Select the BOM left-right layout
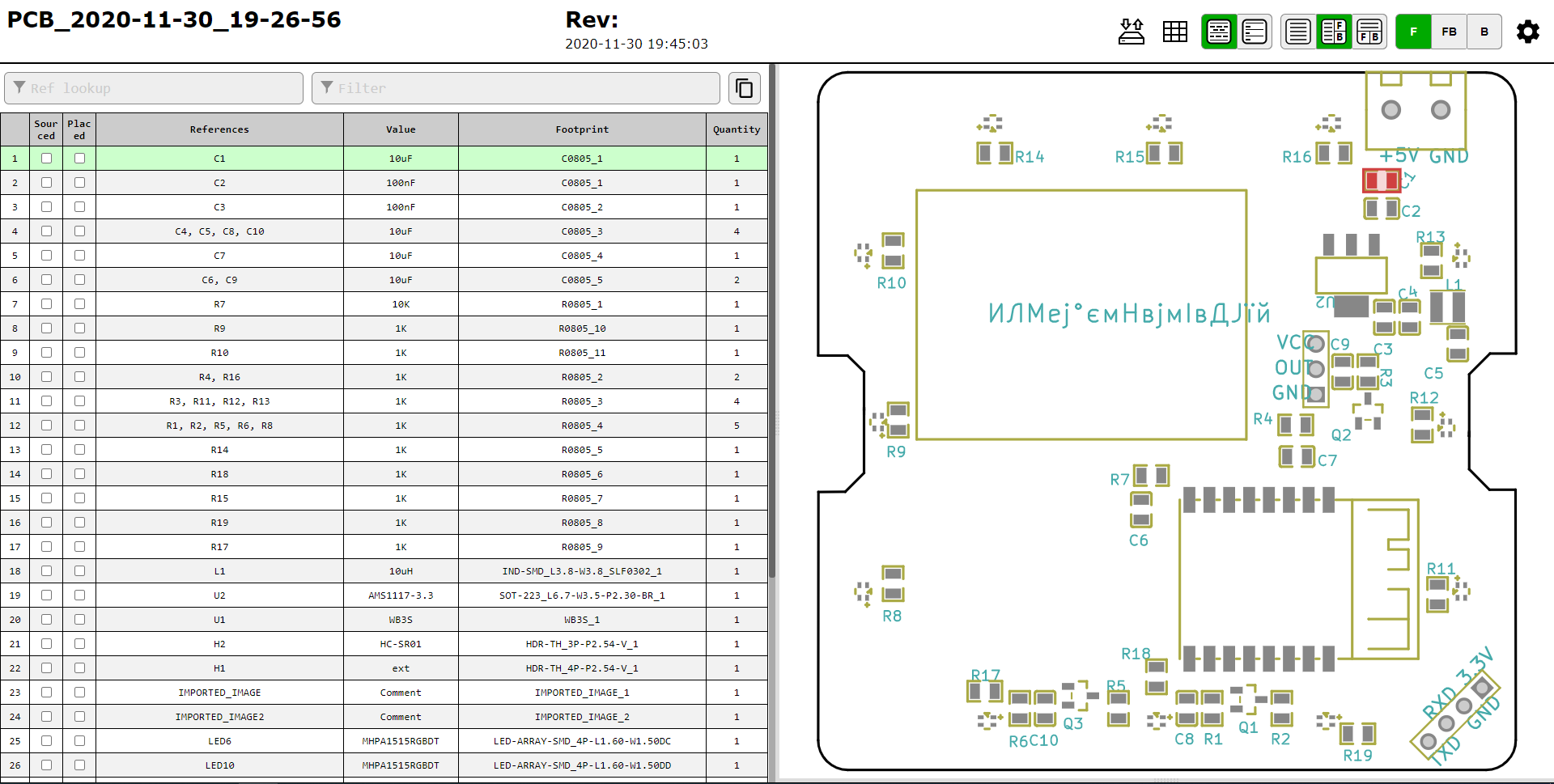The image size is (1554, 784). (x=1333, y=32)
